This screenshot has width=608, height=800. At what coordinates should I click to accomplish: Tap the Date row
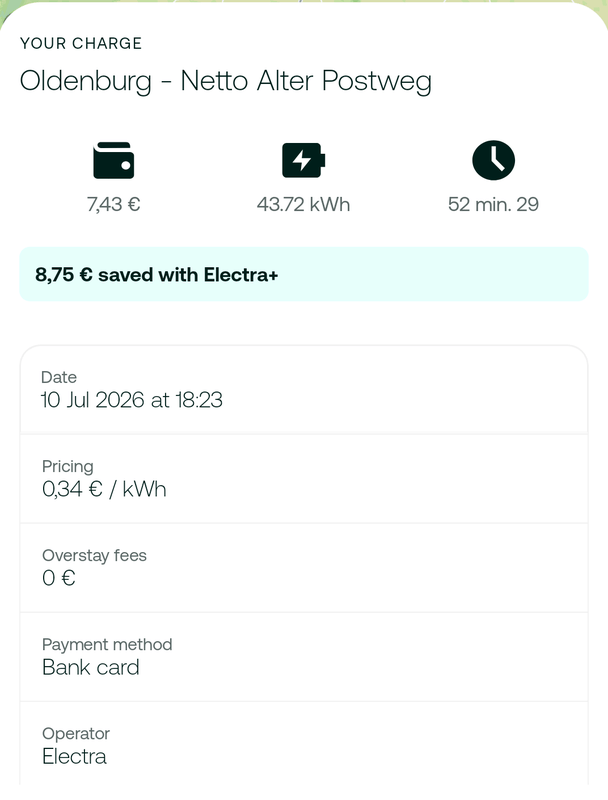pos(304,390)
